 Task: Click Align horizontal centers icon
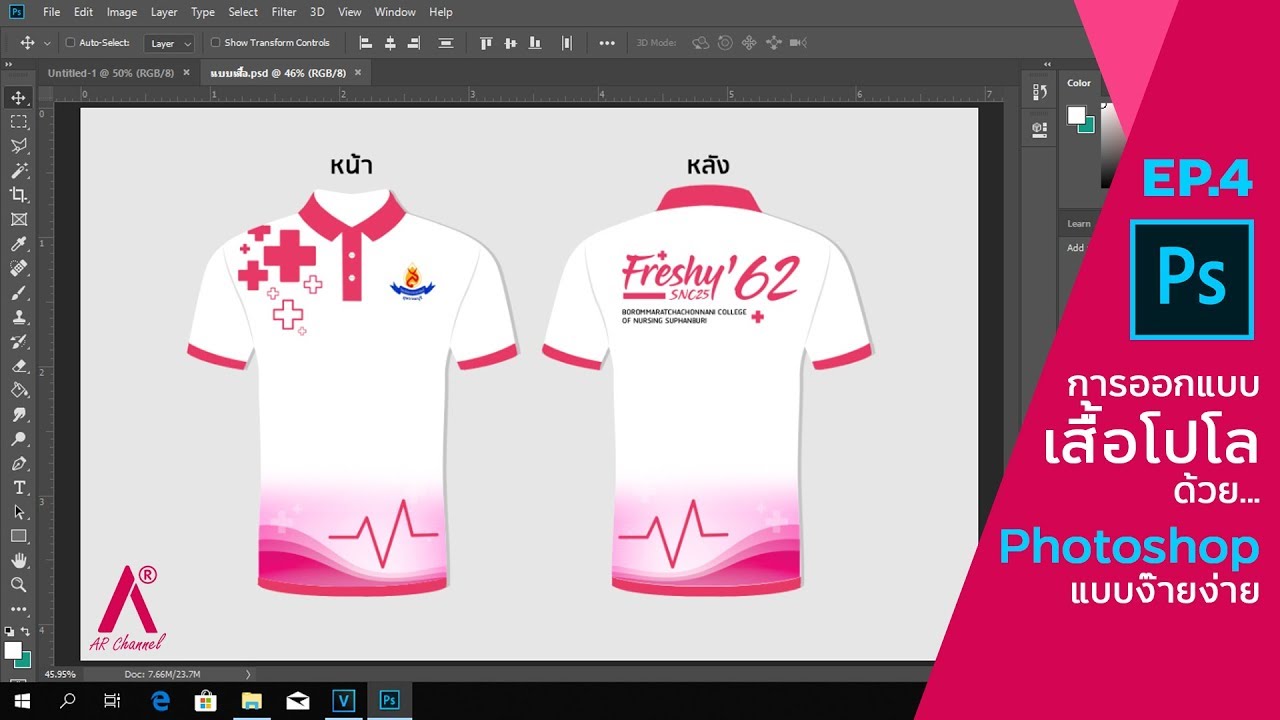(x=390, y=43)
